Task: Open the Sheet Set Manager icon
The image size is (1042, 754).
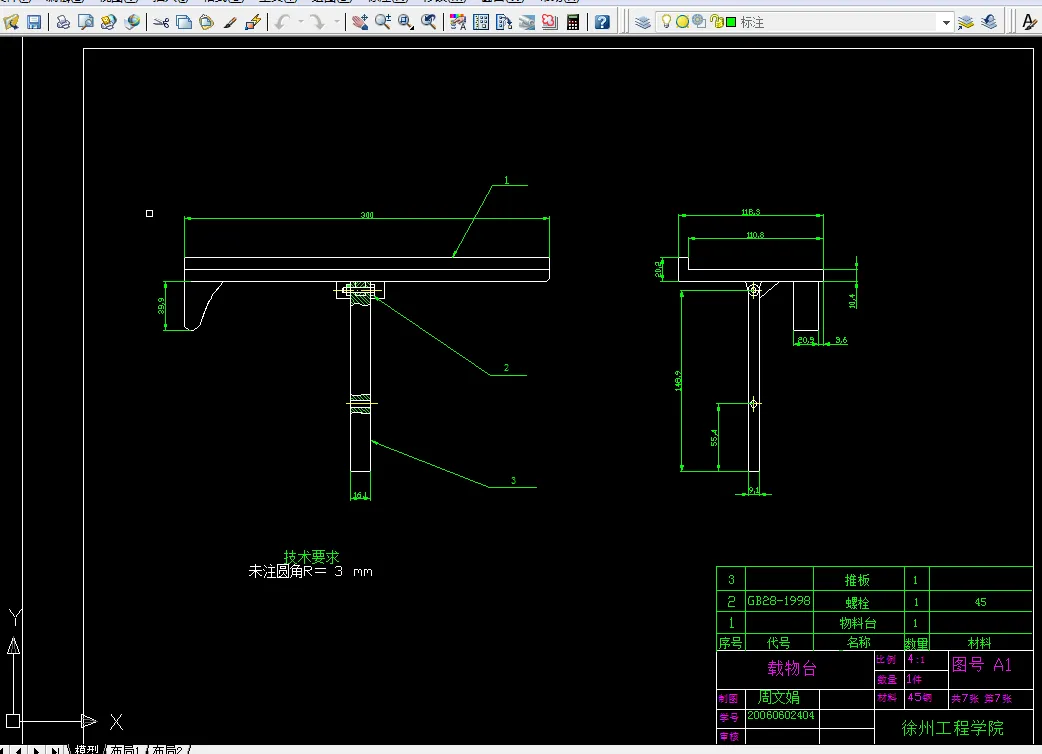Action: pos(527,22)
